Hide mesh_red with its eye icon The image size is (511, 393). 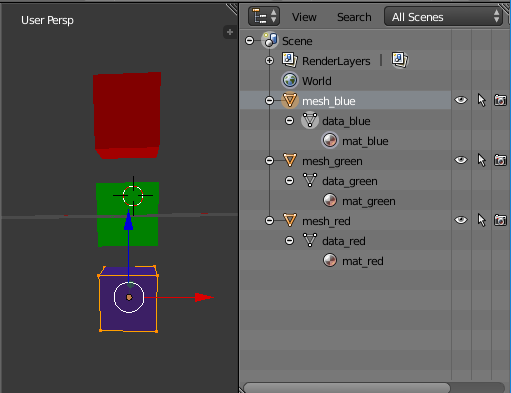461,220
